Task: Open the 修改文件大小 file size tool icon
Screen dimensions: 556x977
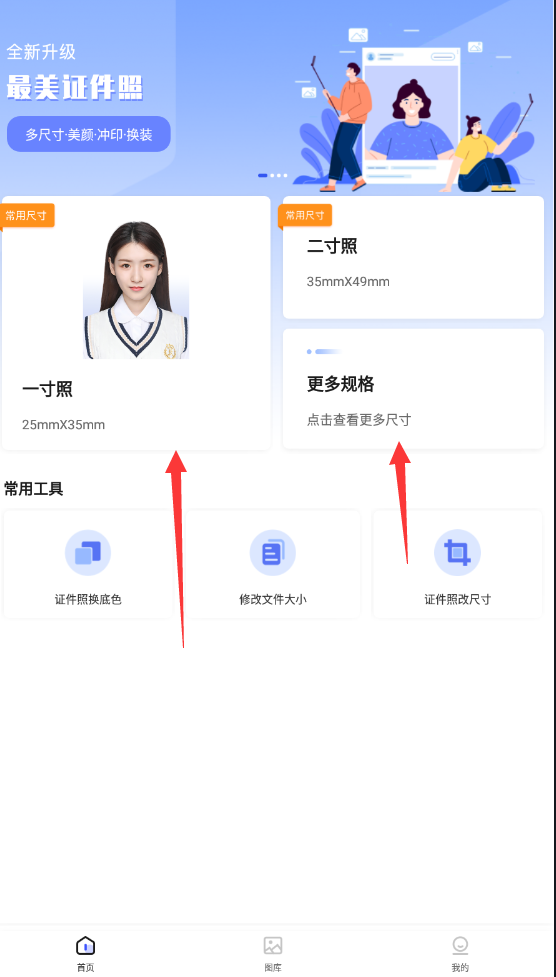Action: click(x=272, y=553)
